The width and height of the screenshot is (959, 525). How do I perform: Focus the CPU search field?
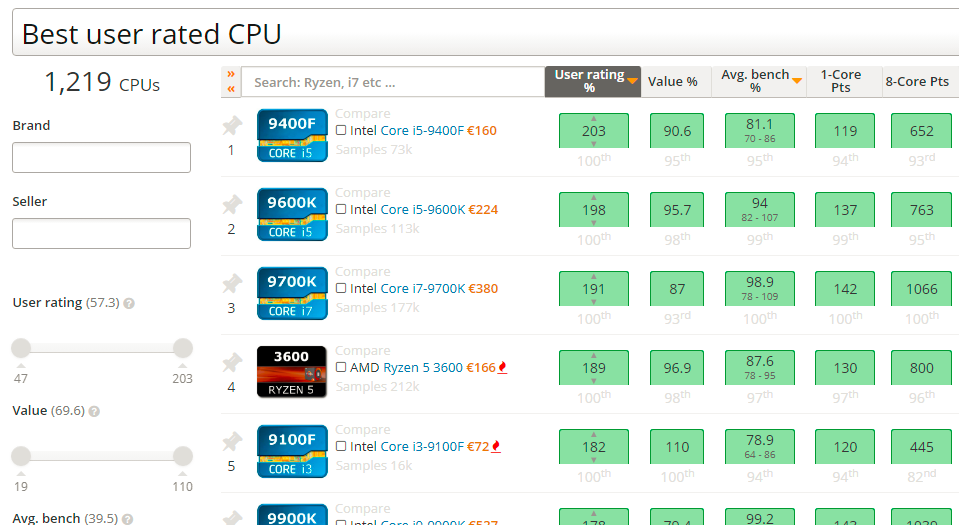[x=393, y=82]
